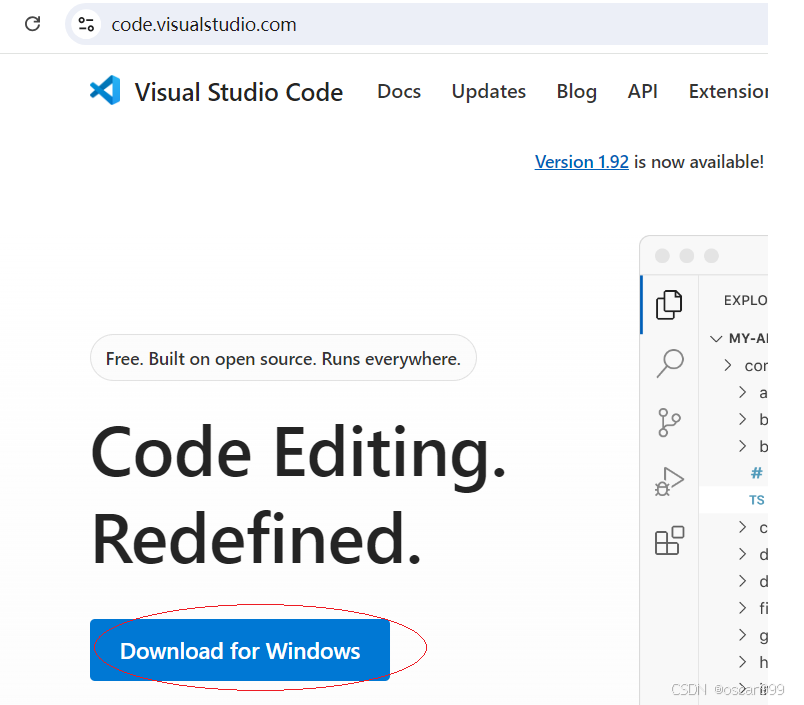
Task: Click the Visual Studio Code logo icon
Action: pyautogui.click(x=105, y=90)
